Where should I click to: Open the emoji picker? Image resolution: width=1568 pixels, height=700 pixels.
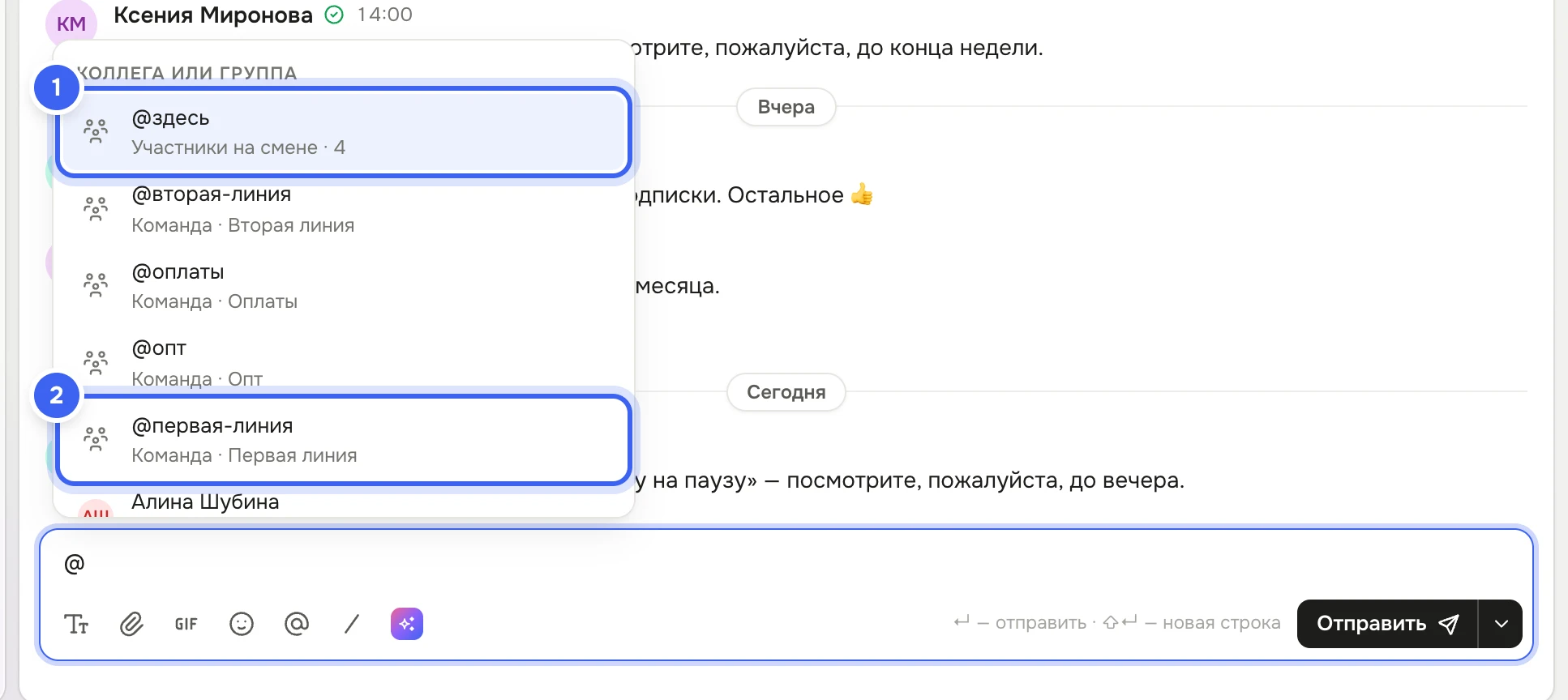pos(242,624)
